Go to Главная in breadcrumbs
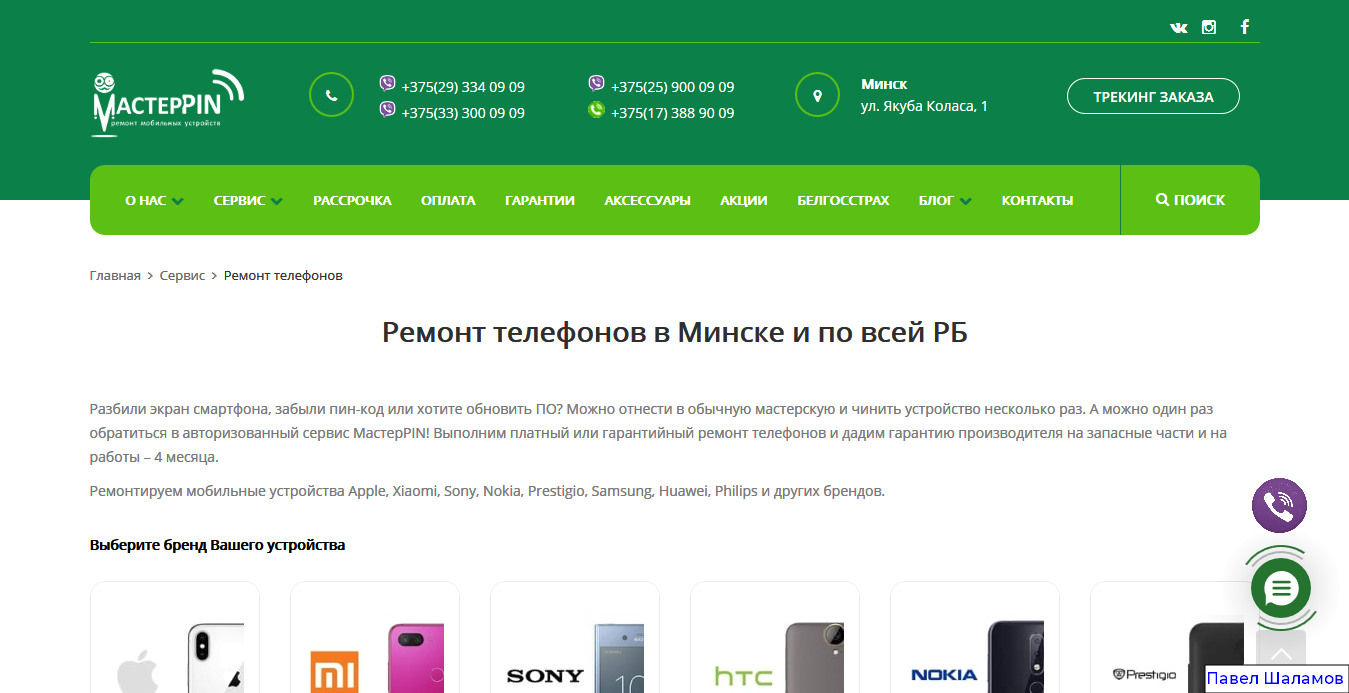 (x=115, y=275)
